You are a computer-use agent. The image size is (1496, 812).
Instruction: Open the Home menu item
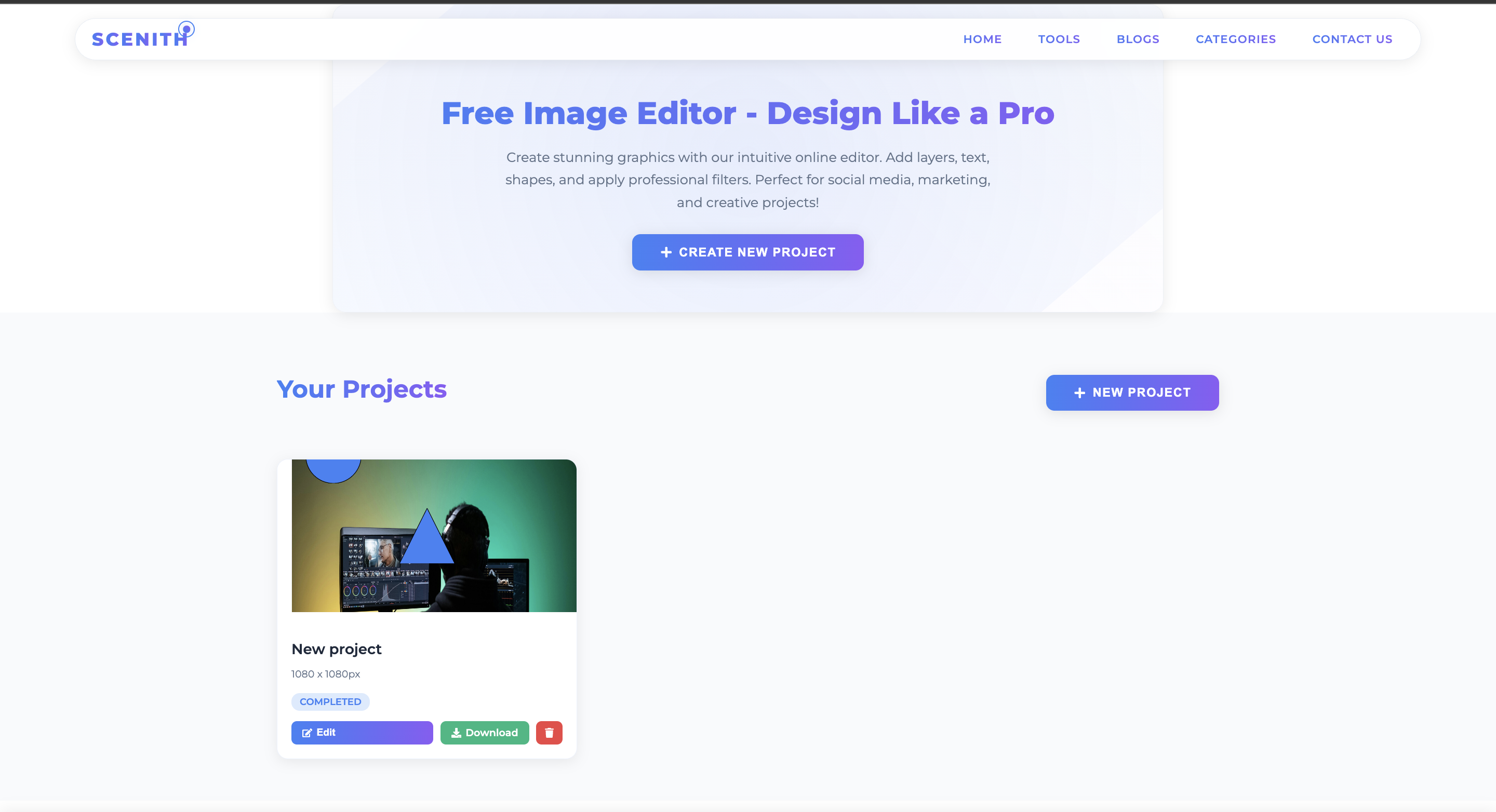(x=982, y=39)
